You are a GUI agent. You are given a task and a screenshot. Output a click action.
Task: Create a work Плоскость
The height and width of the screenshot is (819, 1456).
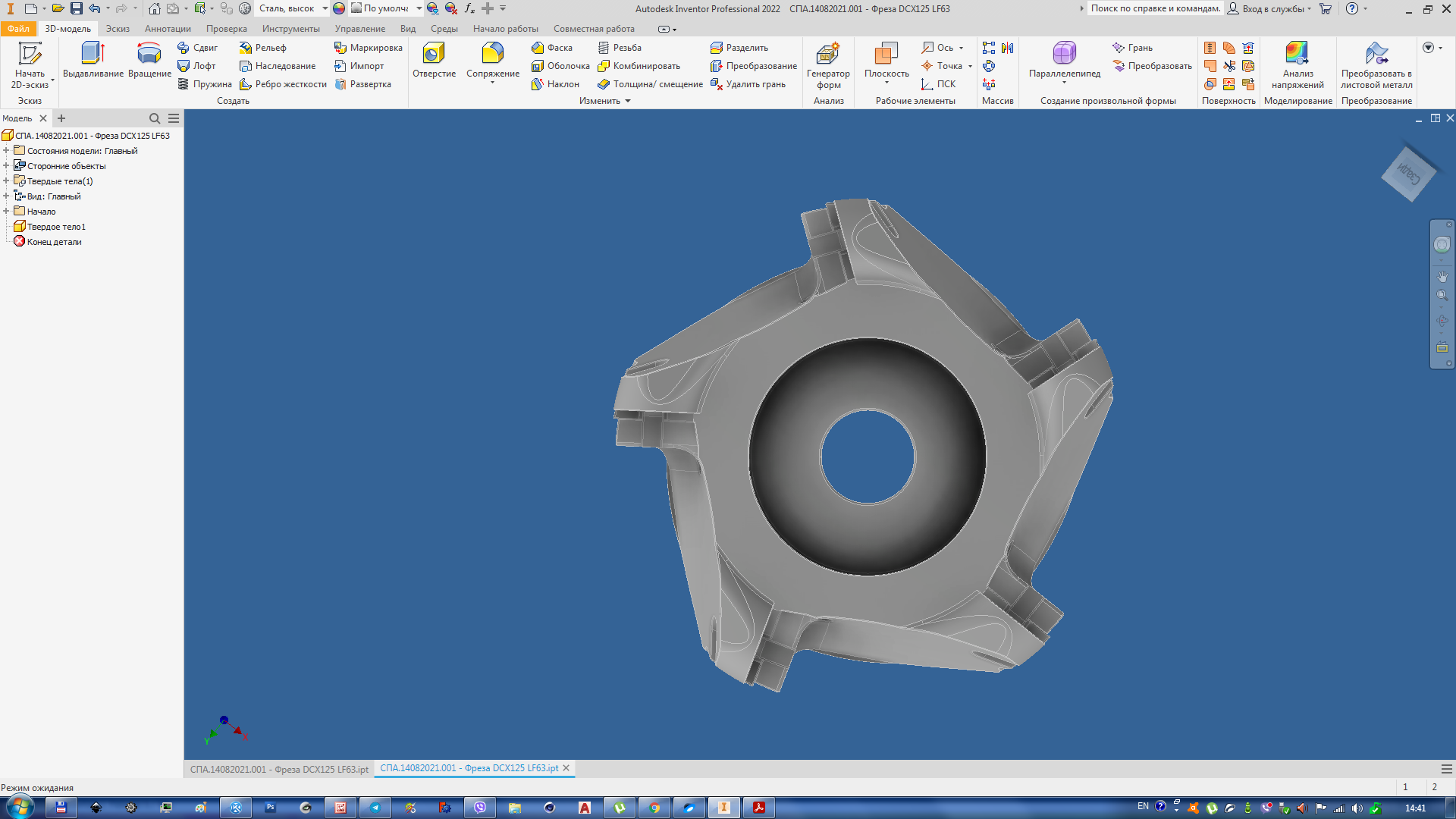click(x=886, y=61)
